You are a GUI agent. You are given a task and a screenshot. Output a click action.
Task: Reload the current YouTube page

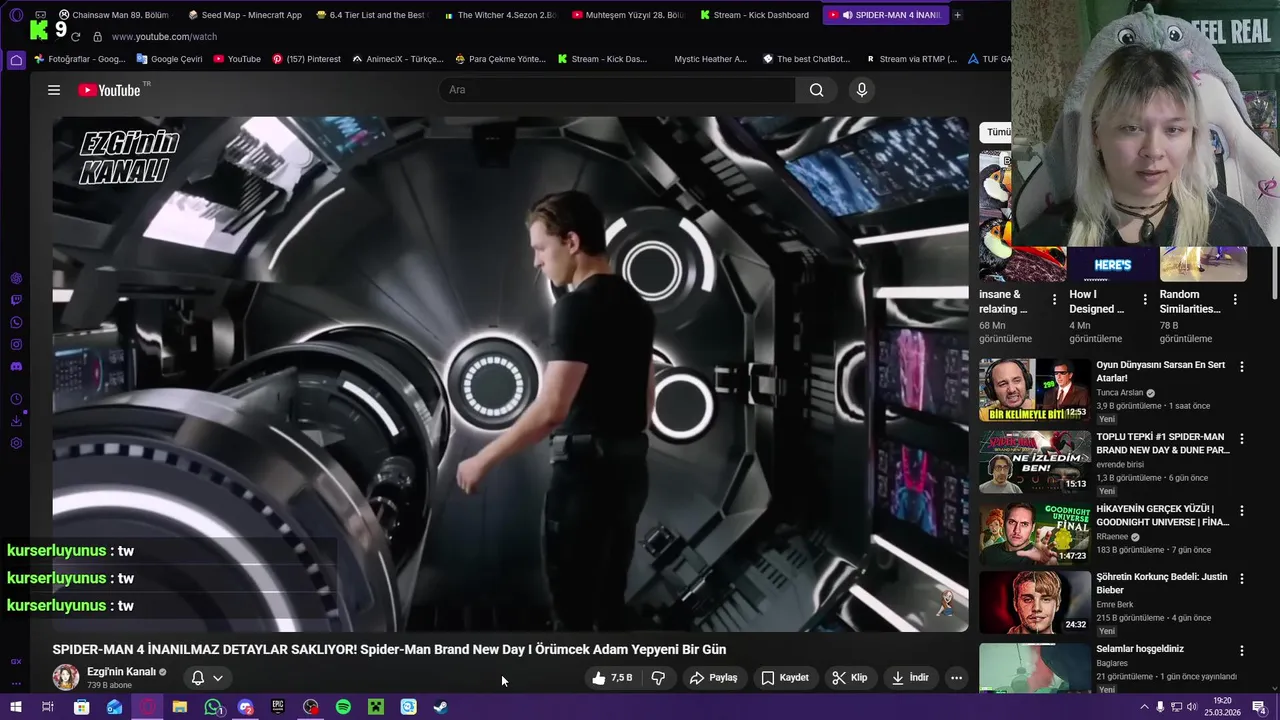tap(75, 37)
